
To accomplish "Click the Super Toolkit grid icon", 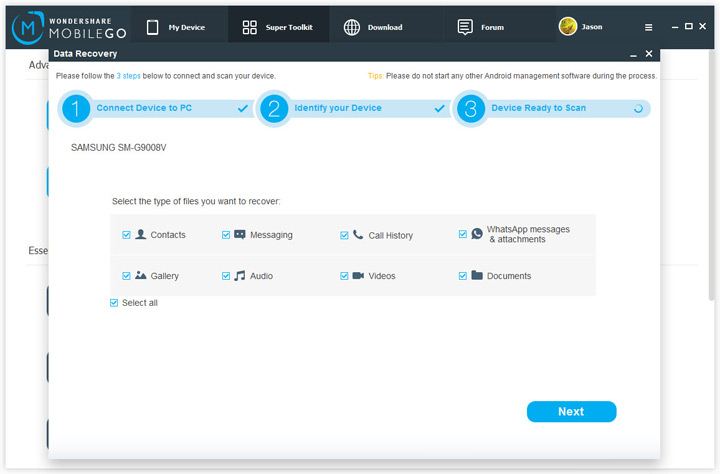I will 249,28.
